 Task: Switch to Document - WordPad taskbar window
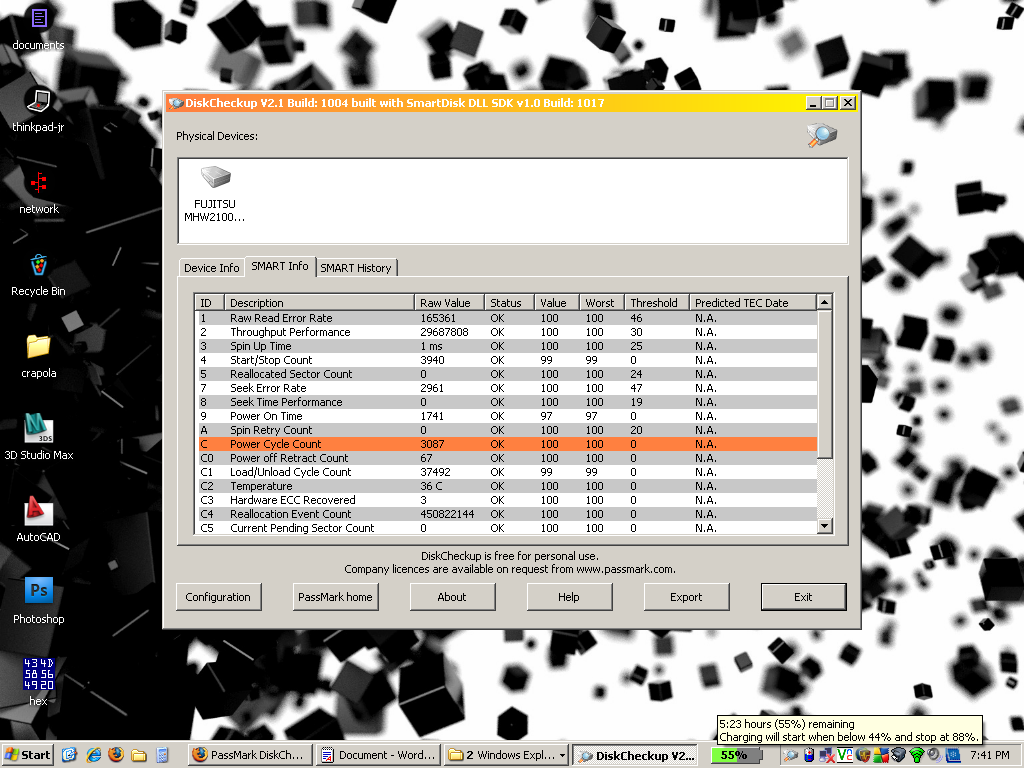click(x=379, y=755)
